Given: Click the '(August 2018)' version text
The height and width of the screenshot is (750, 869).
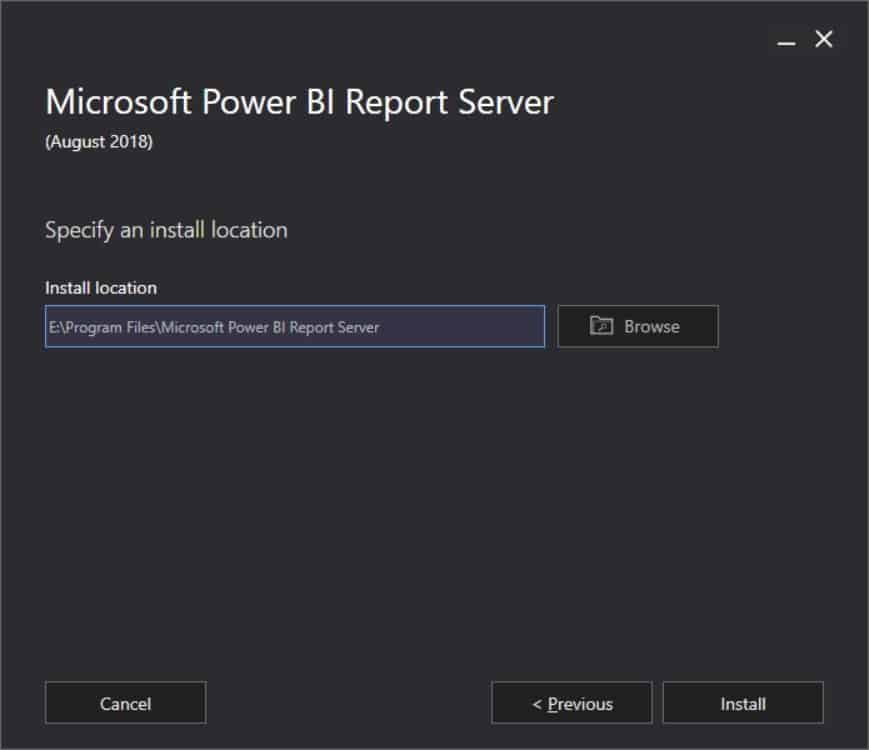Looking at the screenshot, I should coord(99,142).
